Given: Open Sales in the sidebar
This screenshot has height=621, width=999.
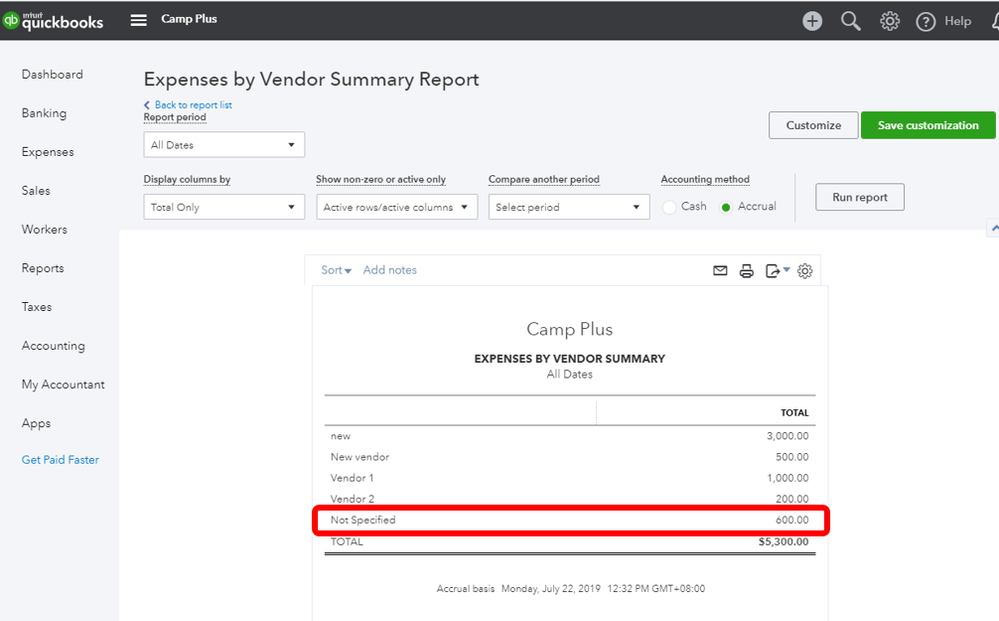Looking at the screenshot, I should click(x=36, y=190).
